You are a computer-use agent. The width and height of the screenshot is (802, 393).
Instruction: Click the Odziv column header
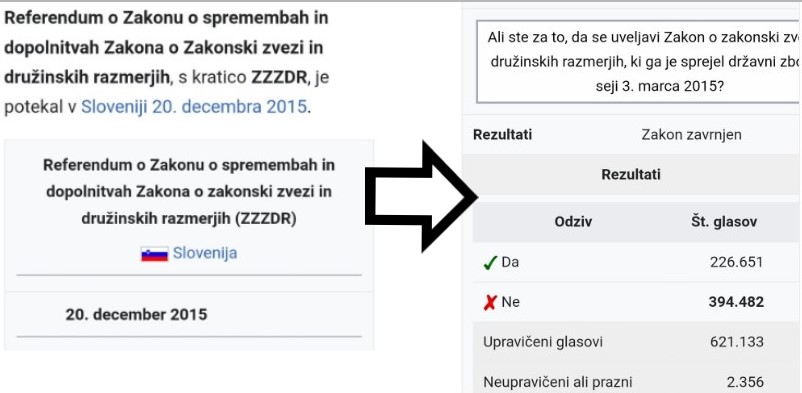(x=573, y=222)
